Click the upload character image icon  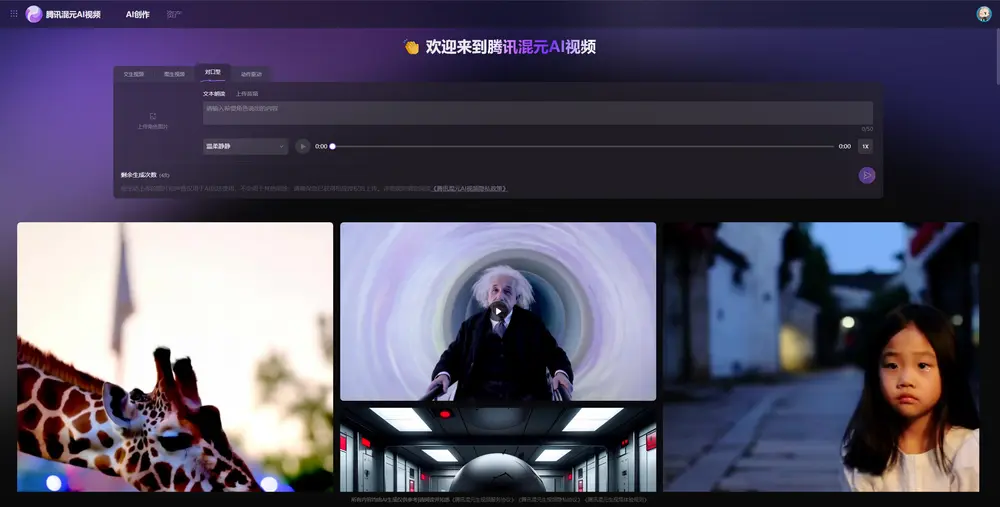(153, 116)
